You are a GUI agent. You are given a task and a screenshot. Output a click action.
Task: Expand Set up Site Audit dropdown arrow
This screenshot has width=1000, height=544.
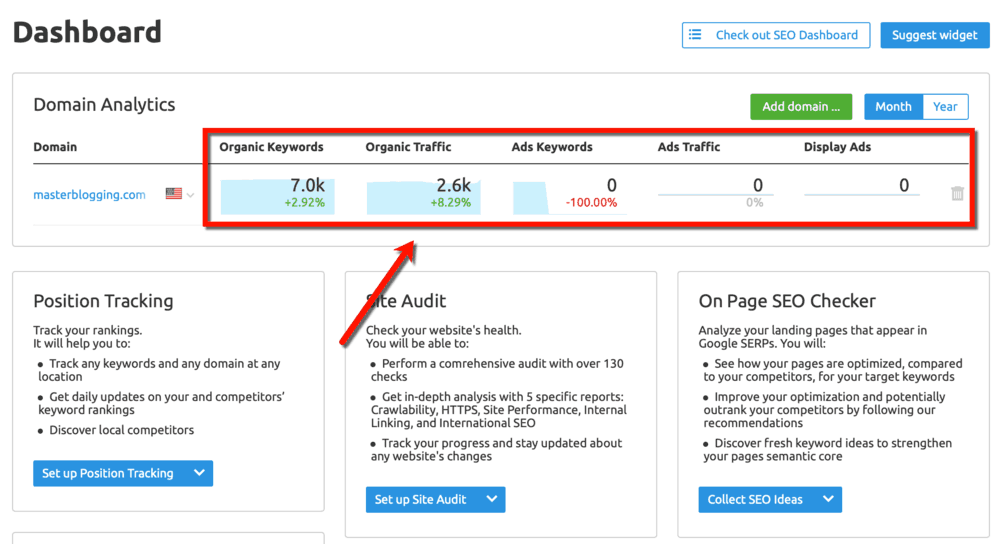(491, 499)
